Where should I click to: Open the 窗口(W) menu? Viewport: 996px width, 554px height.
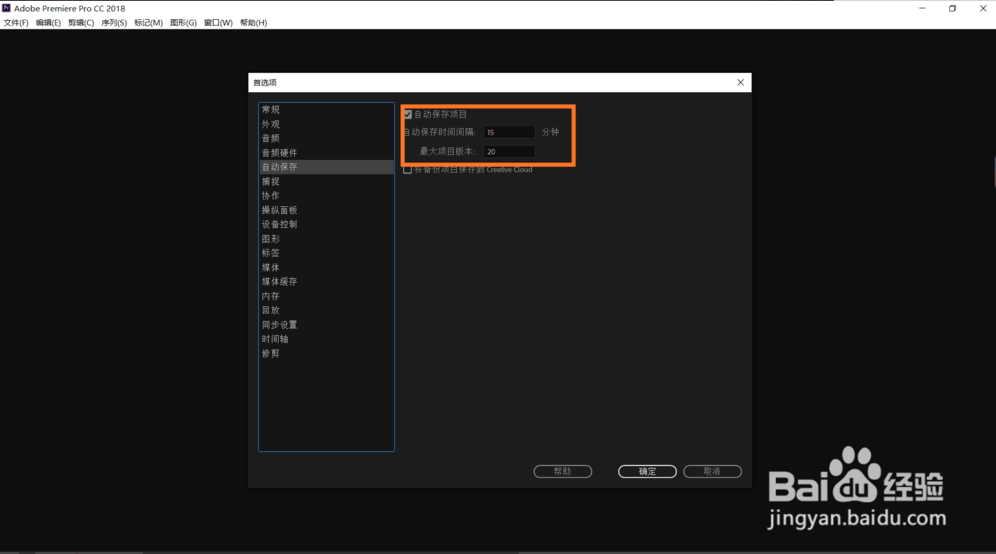pos(218,23)
